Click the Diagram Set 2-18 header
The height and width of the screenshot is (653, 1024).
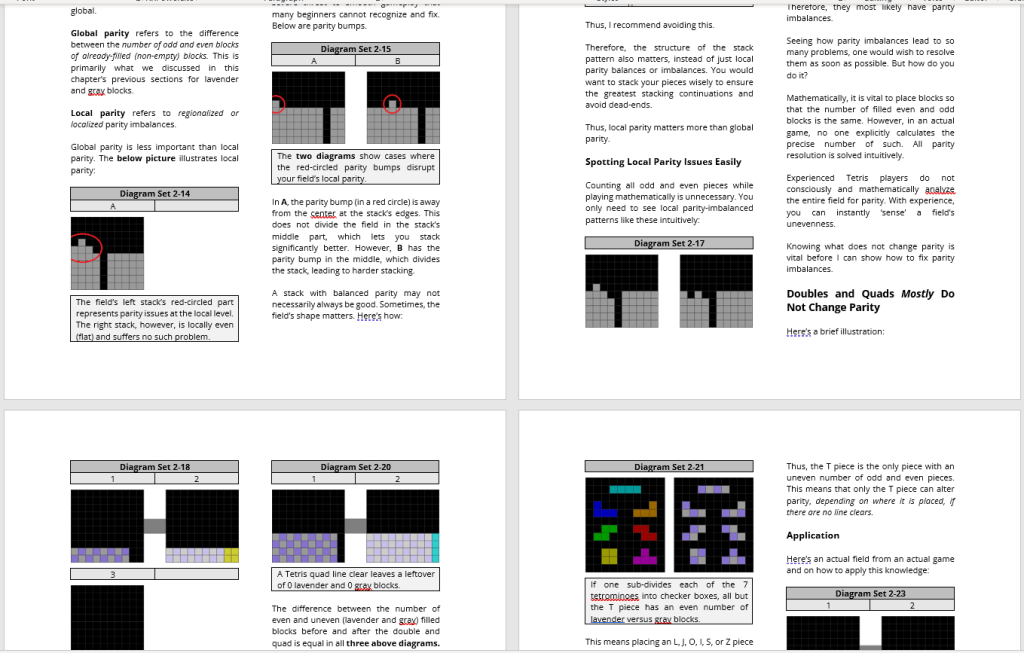pos(154,467)
